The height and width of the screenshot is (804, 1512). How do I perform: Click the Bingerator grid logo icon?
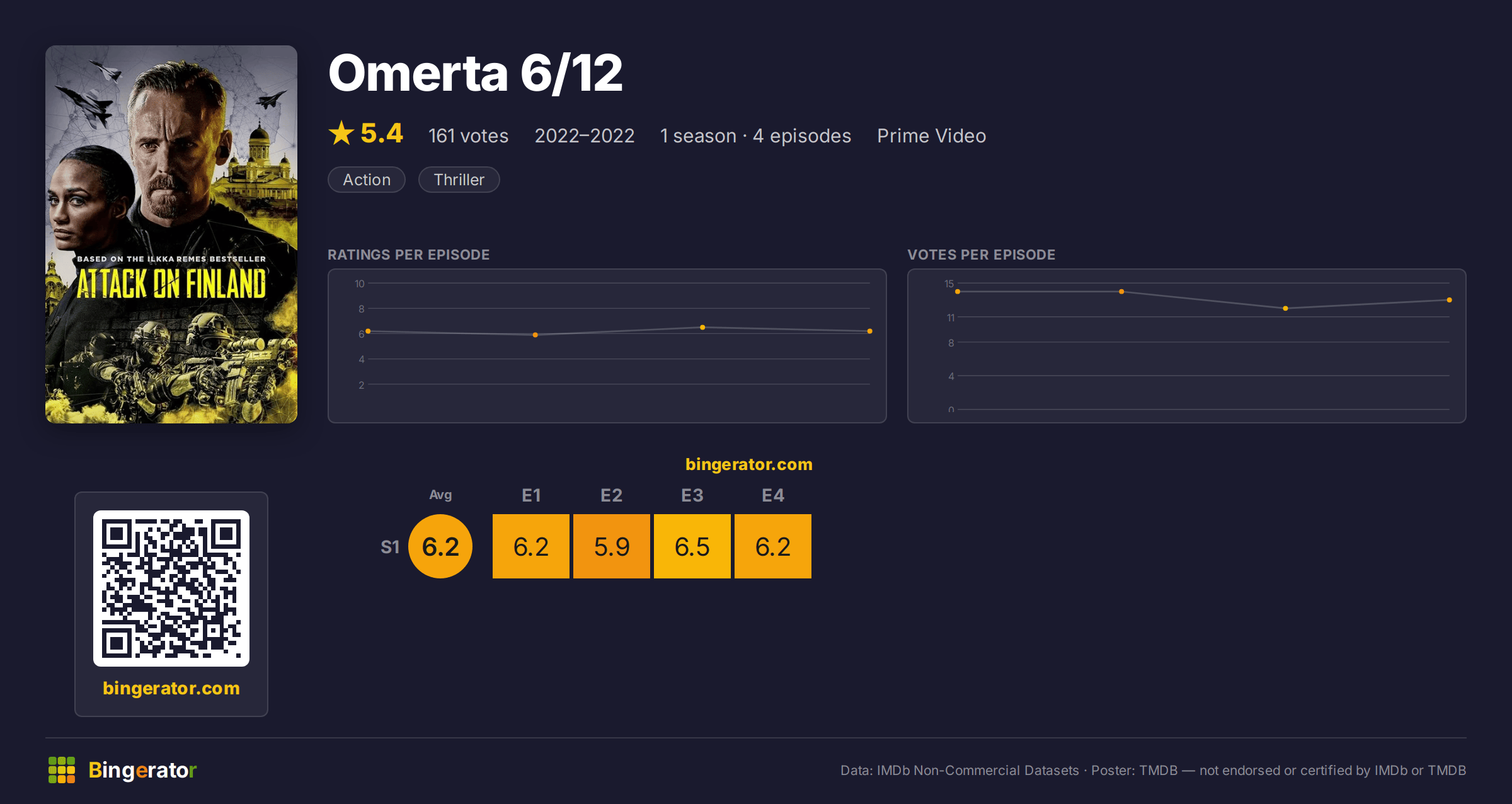coord(62,770)
